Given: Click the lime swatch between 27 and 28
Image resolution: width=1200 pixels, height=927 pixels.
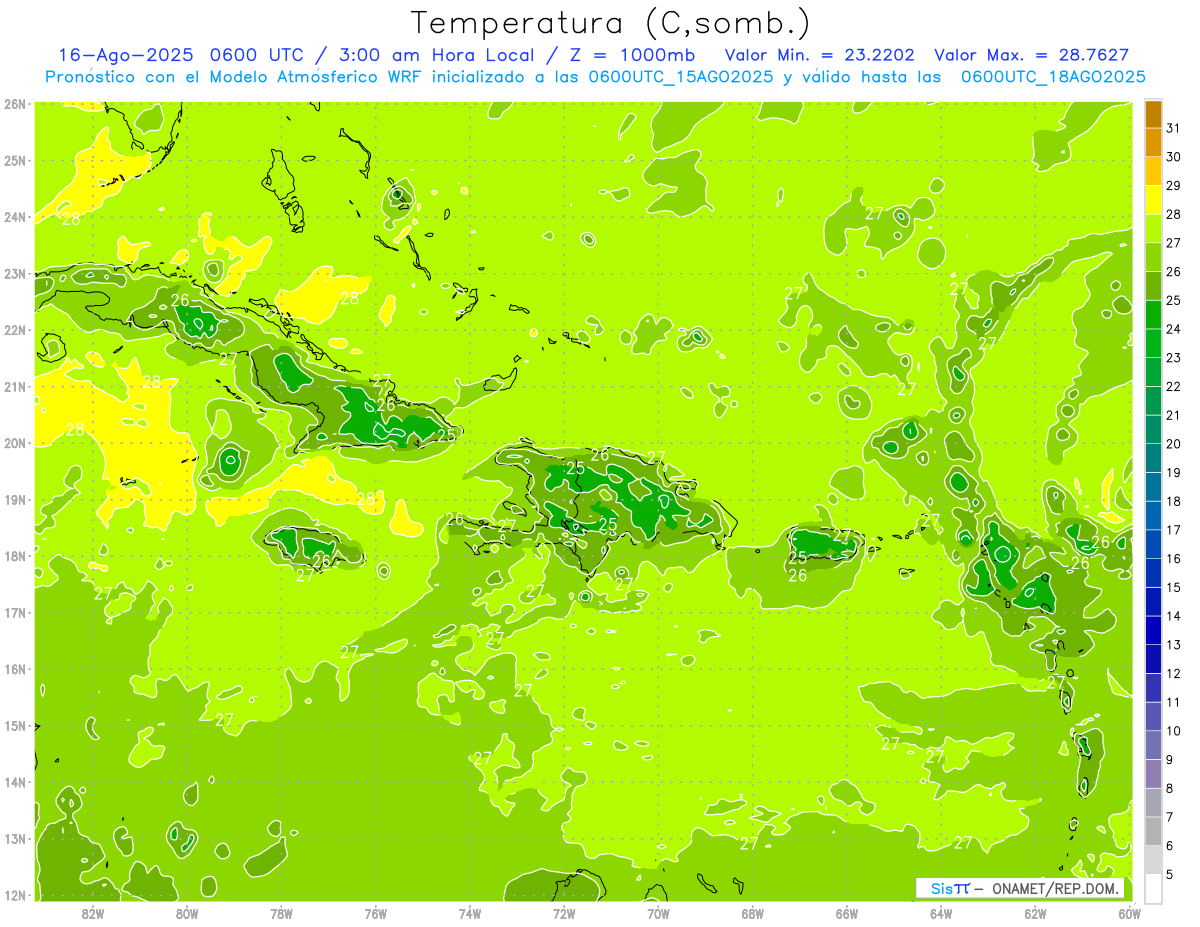Looking at the screenshot, I should (x=1153, y=229).
